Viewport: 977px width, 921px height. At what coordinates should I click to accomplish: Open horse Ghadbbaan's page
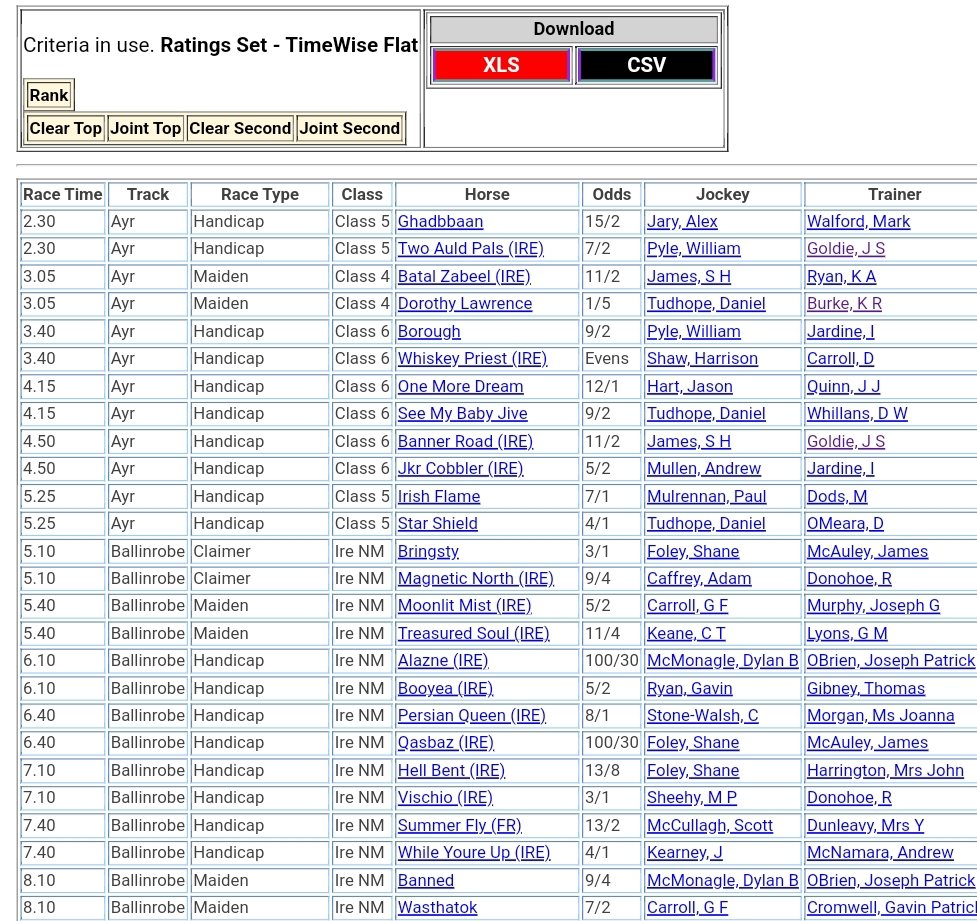(440, 222)
